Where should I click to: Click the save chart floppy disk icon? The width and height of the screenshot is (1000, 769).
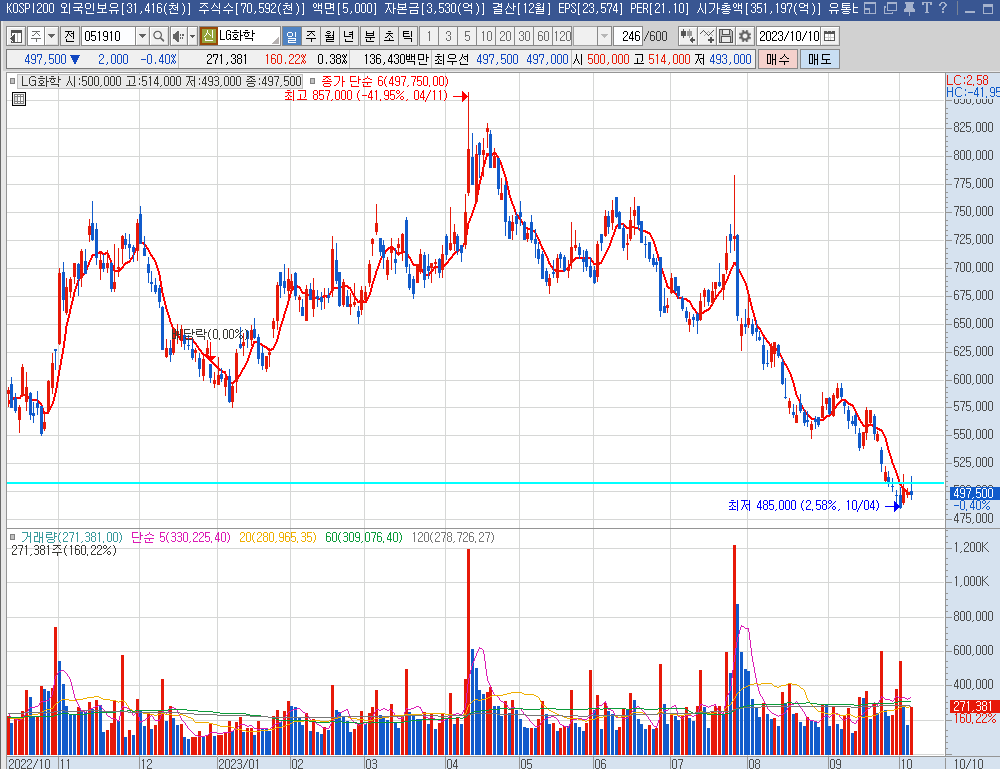click(x=726, y=36)
